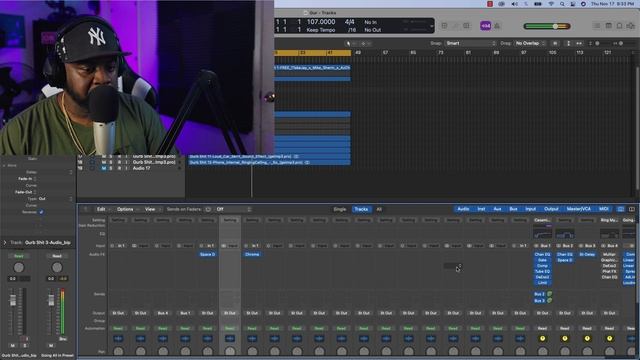Click the right inspector channel volume fader
Image resolution: width=640 pixels, height=360 pixels.
(x=51, y=300)
